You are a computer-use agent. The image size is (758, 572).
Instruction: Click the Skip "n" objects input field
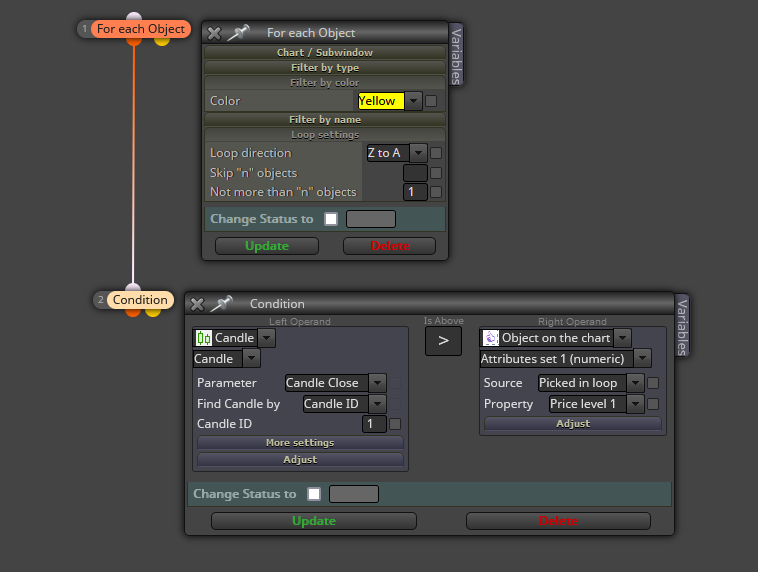[x=415, y=173]
